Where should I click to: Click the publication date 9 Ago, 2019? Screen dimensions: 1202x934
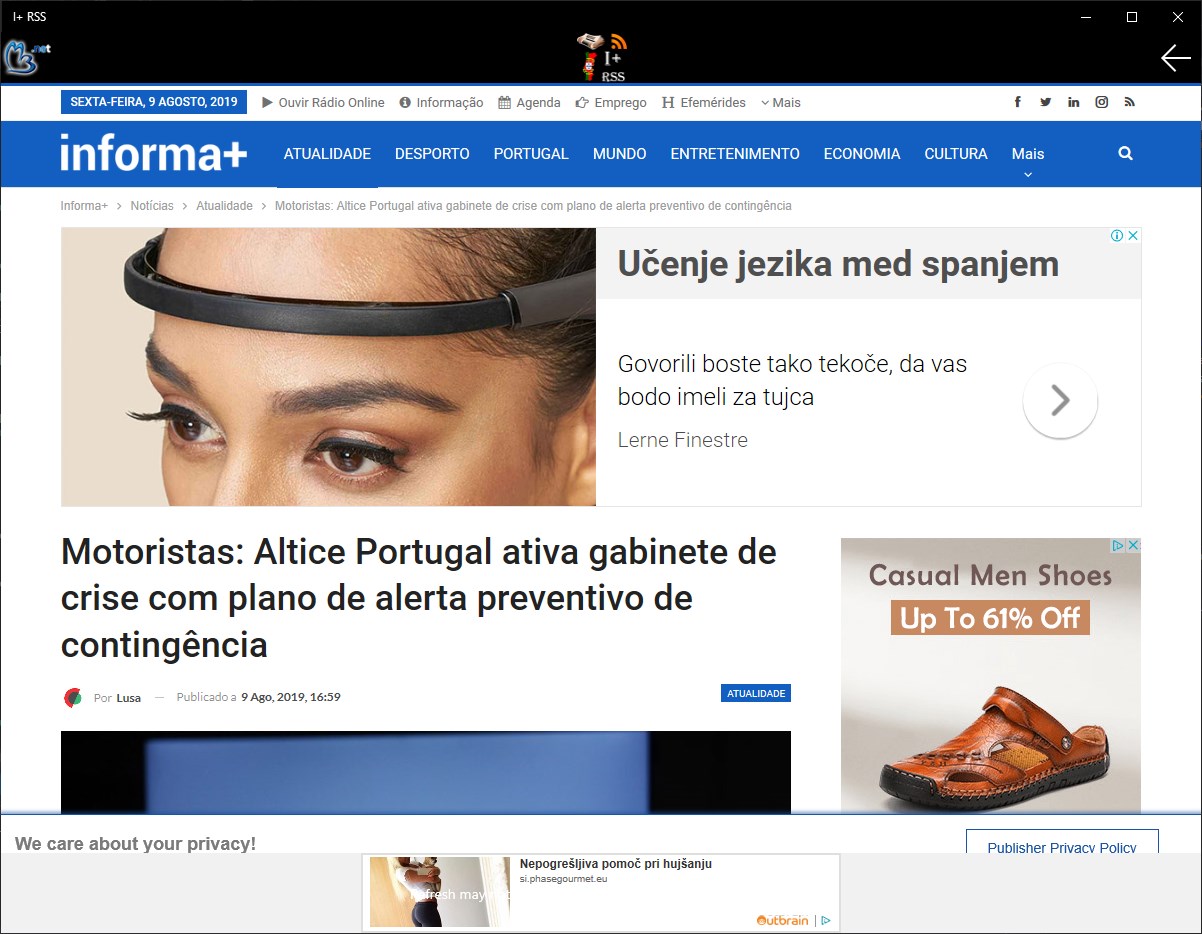coord(291,697)
